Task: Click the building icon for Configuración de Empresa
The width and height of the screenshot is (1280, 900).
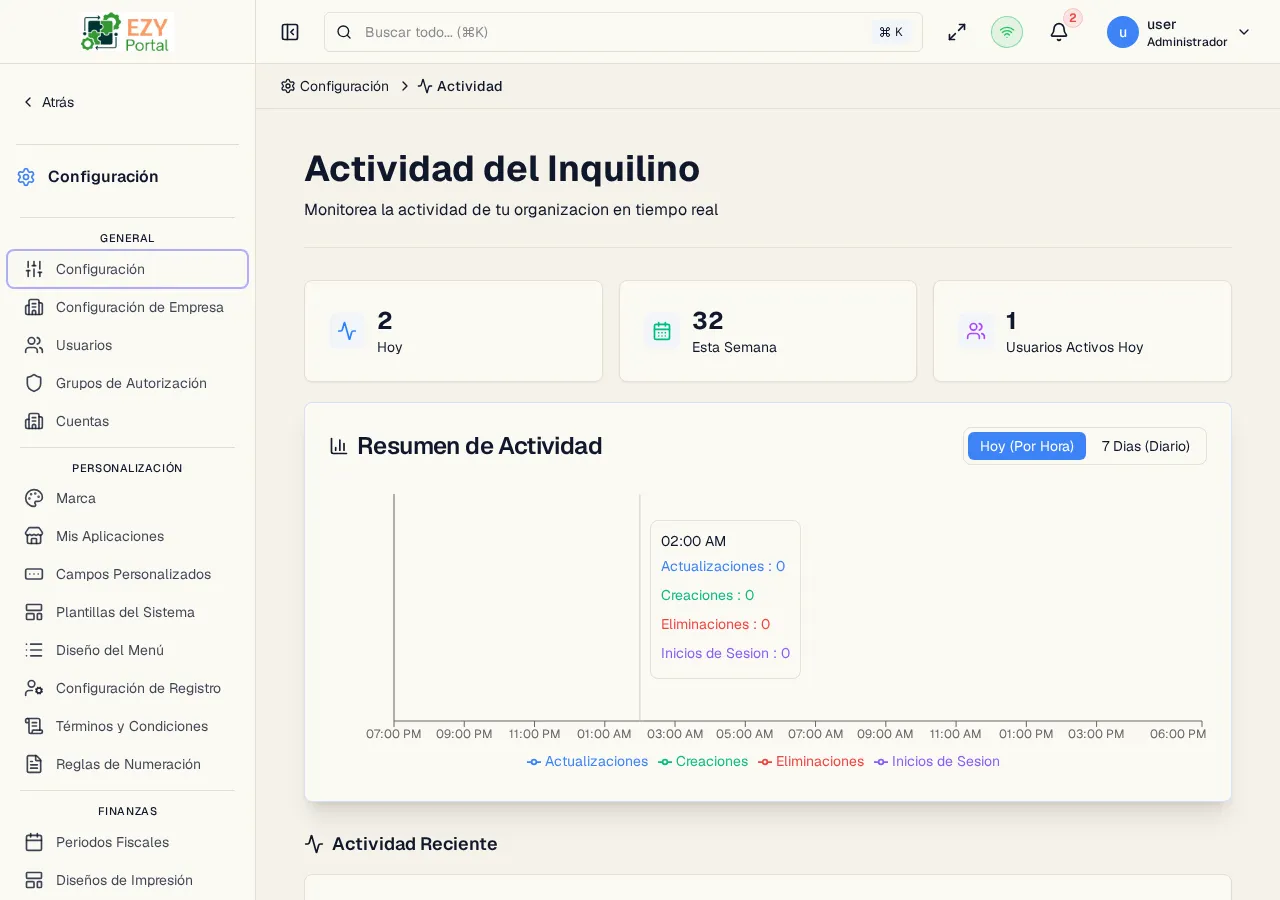Action: point(34,307)
